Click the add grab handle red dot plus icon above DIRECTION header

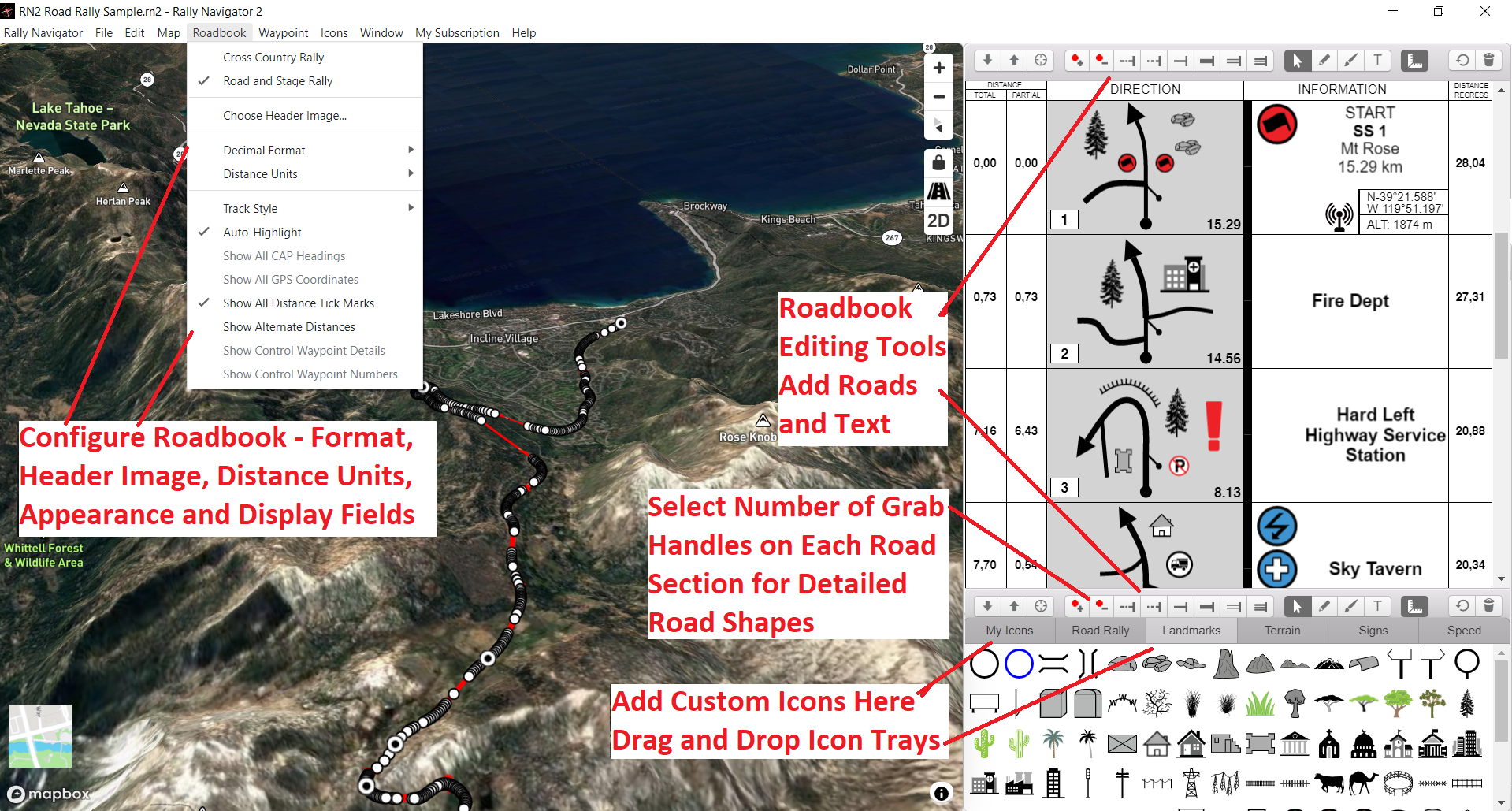point(1076,61)
